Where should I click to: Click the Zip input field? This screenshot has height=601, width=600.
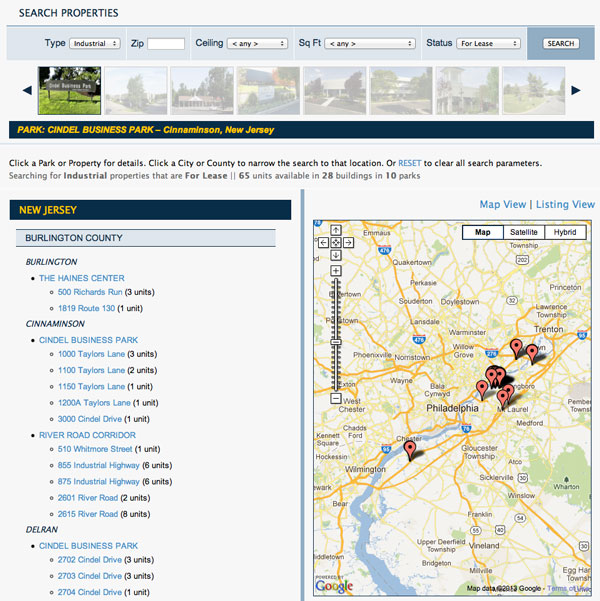pos(166,44)
